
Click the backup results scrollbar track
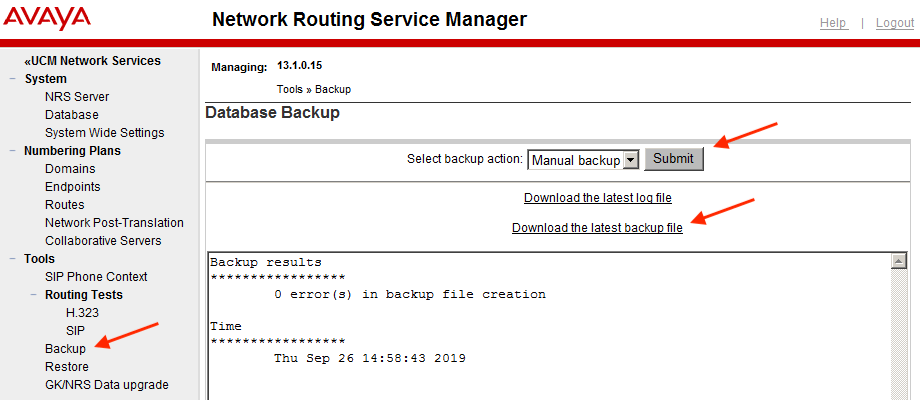(899, 334)
